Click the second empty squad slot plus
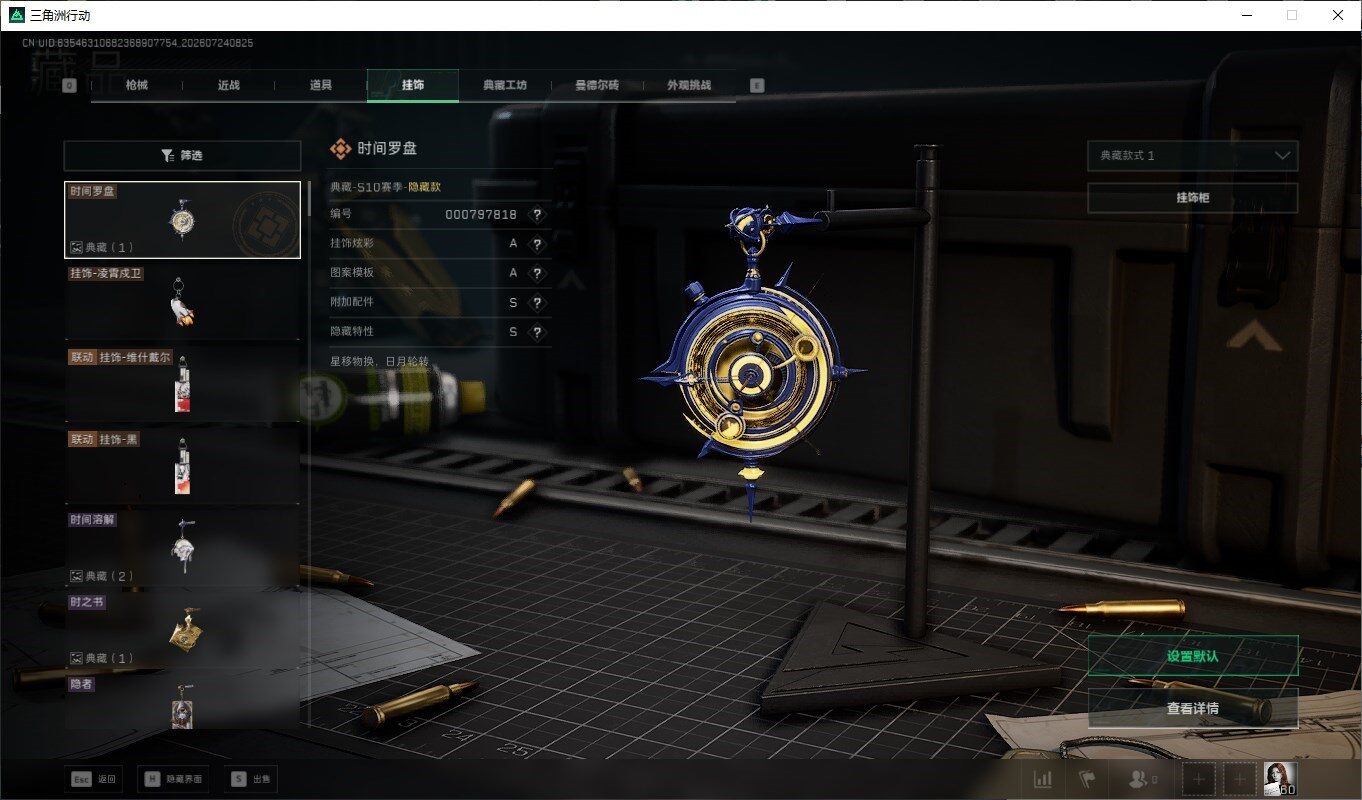 pyautogui.click(x=1239, y=779)
